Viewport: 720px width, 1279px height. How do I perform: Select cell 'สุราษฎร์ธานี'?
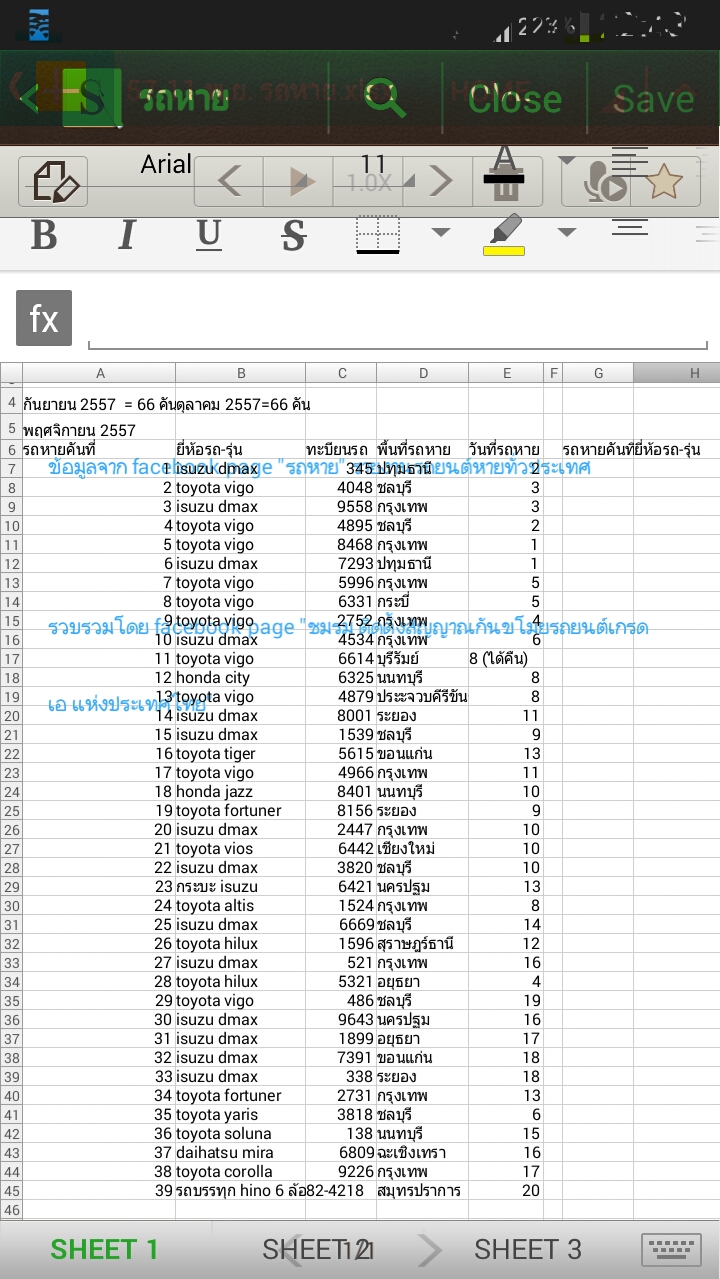tap(423, 944)
